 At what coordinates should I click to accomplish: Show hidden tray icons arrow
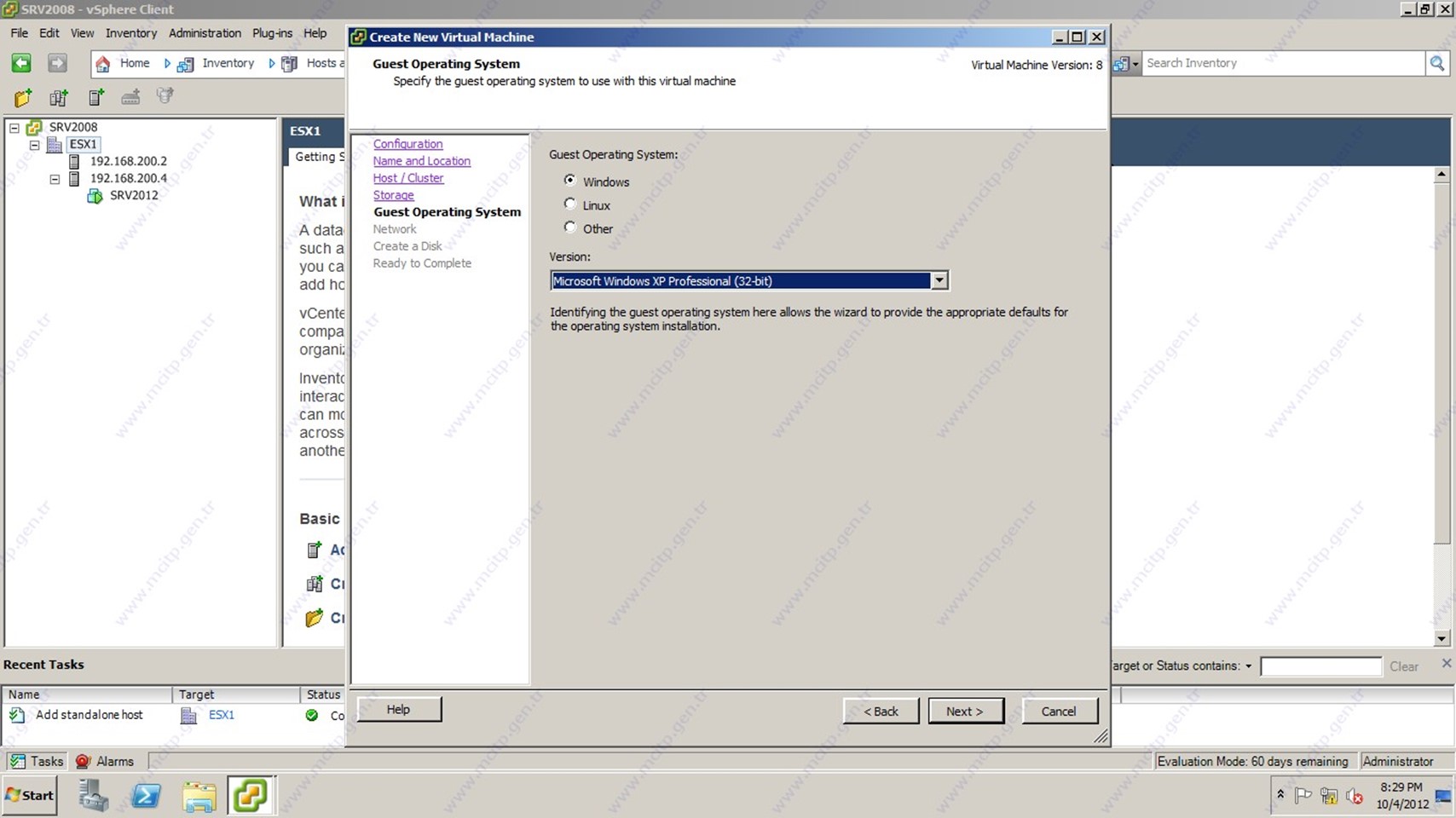(1280, 794)
